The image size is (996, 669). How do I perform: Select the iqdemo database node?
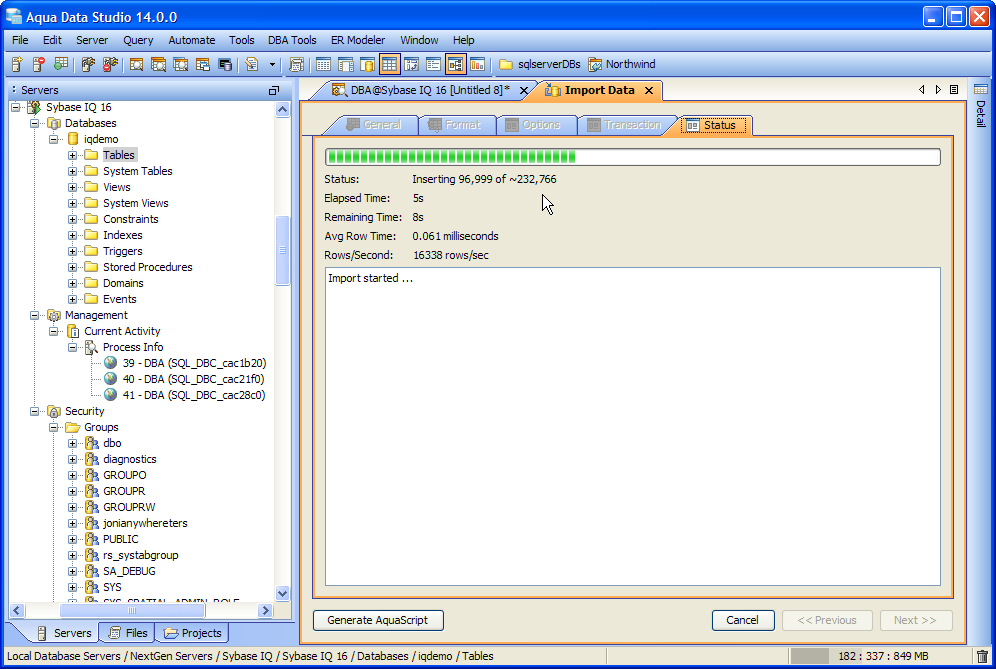[101, 139]
